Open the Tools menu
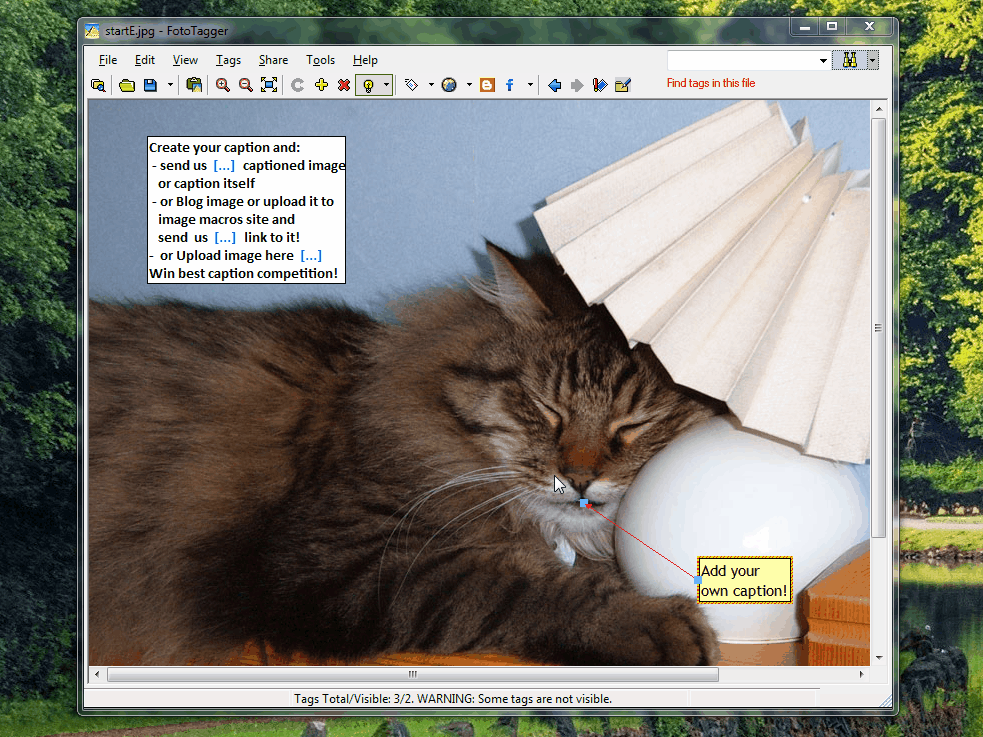The height and width of the screenshot is (737, 983). point(320,60)
